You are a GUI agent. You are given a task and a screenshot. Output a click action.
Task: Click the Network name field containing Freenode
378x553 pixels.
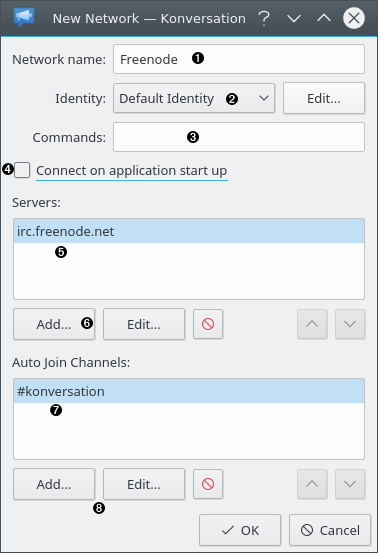click(239, 59)
